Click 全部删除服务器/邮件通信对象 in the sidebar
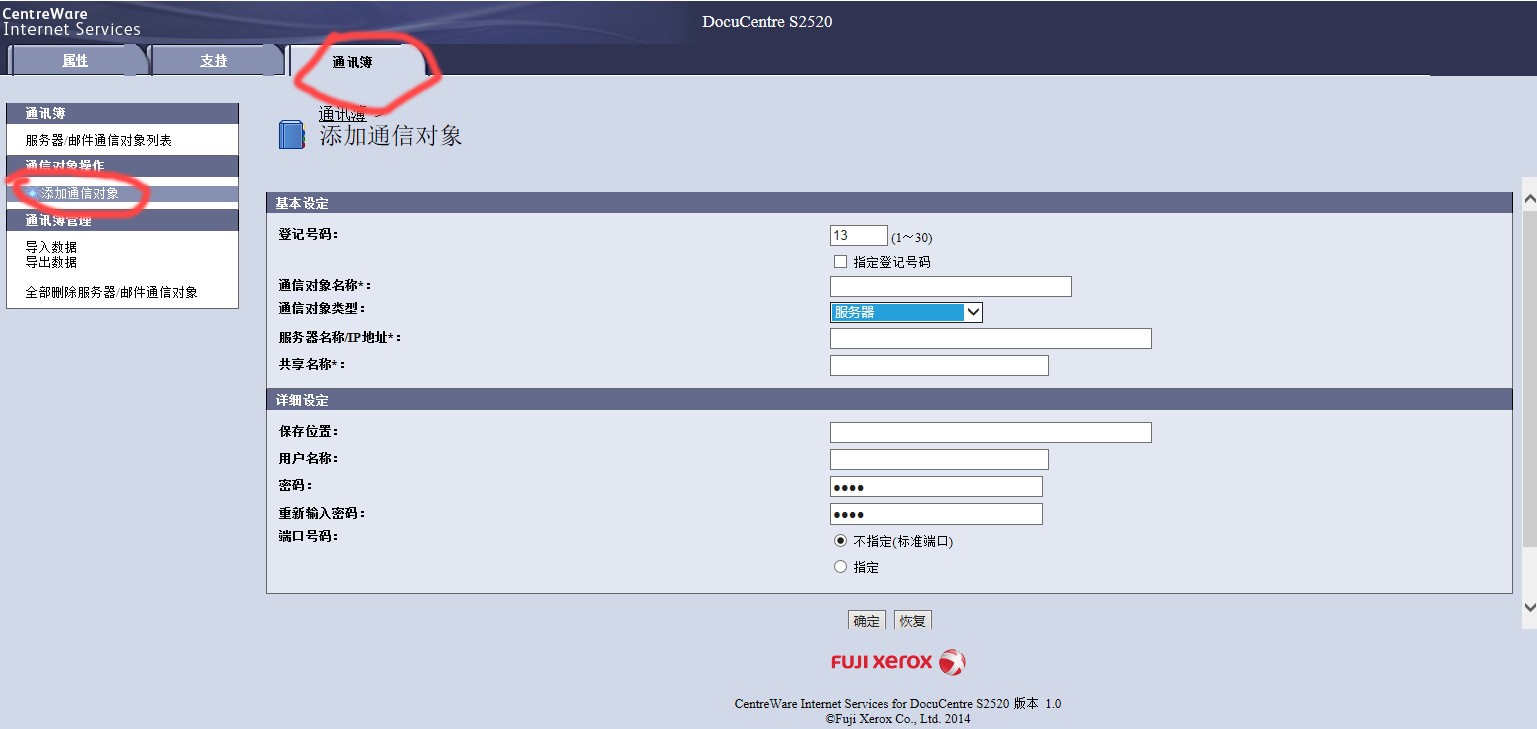Viewport: 1537px width, 729px height. (111, 293)
